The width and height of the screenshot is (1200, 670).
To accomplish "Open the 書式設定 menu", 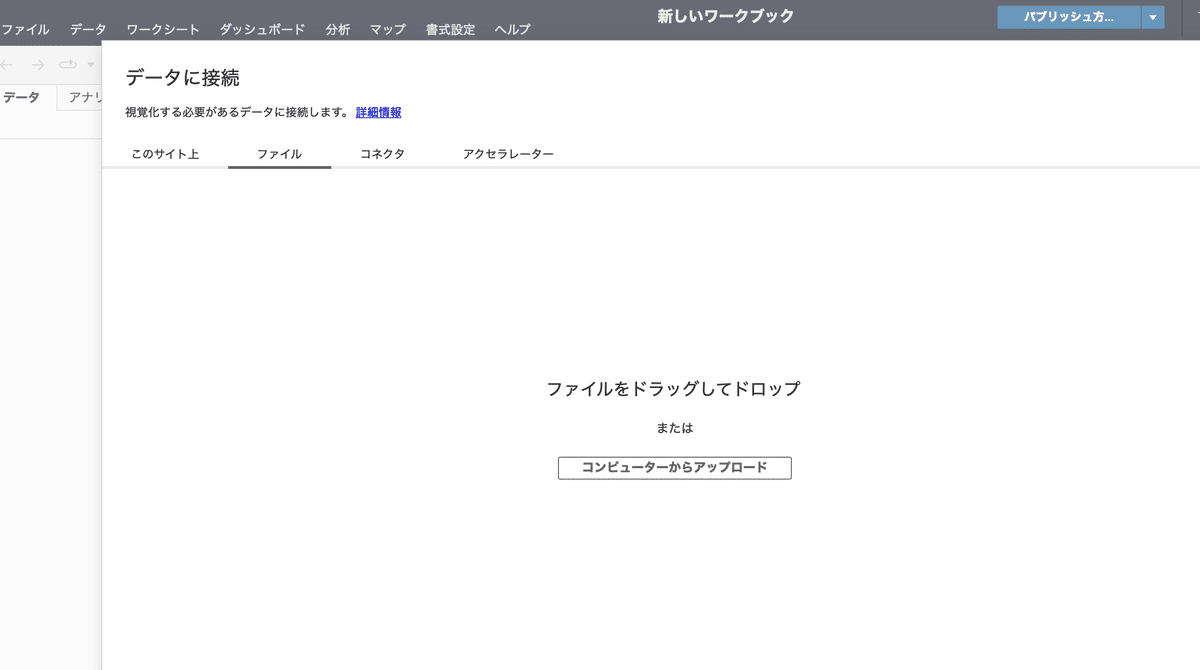I will coord(450,30).
